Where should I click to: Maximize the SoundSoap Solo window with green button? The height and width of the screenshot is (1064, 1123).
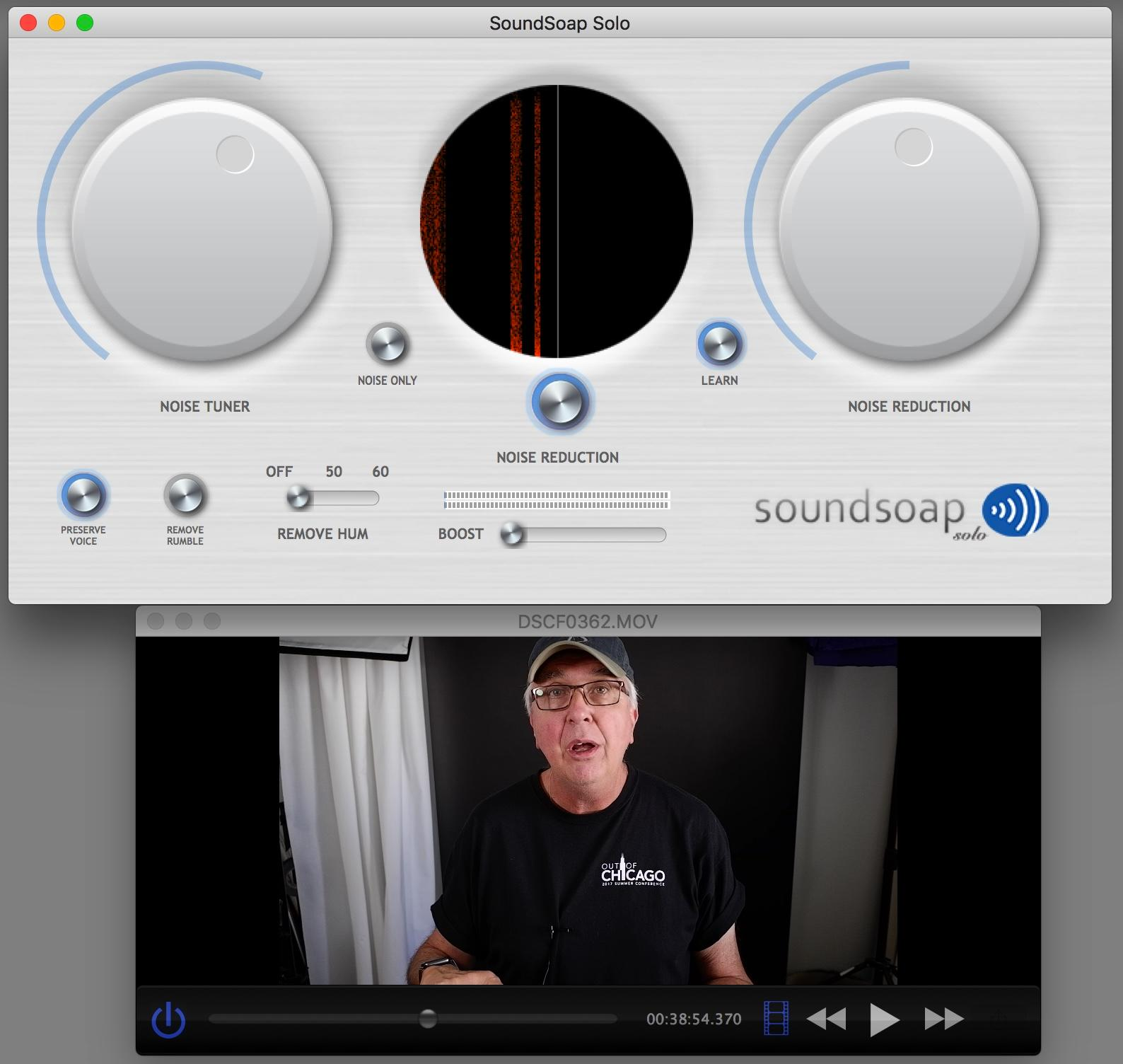coord(85,23)
